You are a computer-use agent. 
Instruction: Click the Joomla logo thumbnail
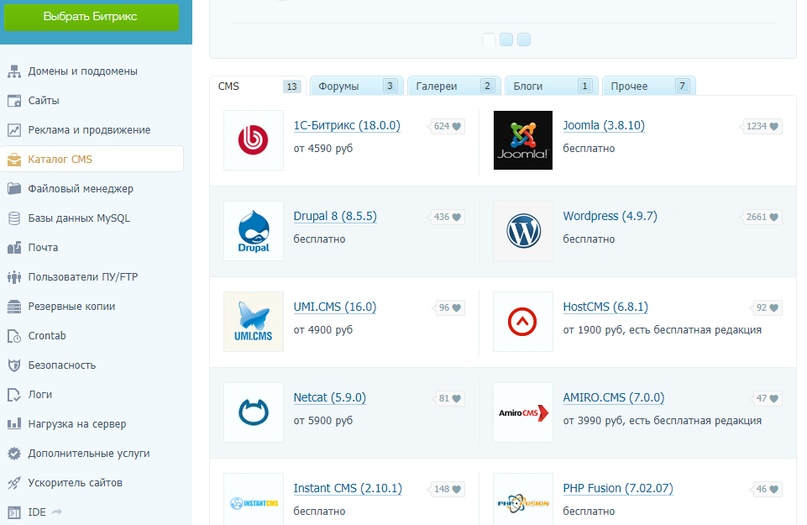[523, 140]
